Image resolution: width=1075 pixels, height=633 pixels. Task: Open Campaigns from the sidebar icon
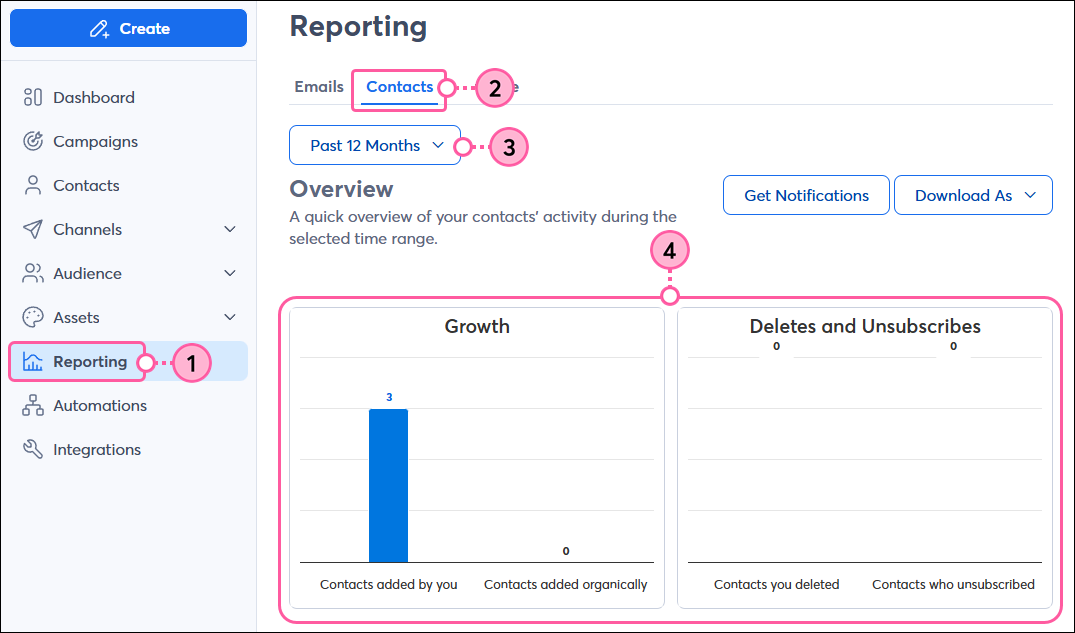pos(31,141)
